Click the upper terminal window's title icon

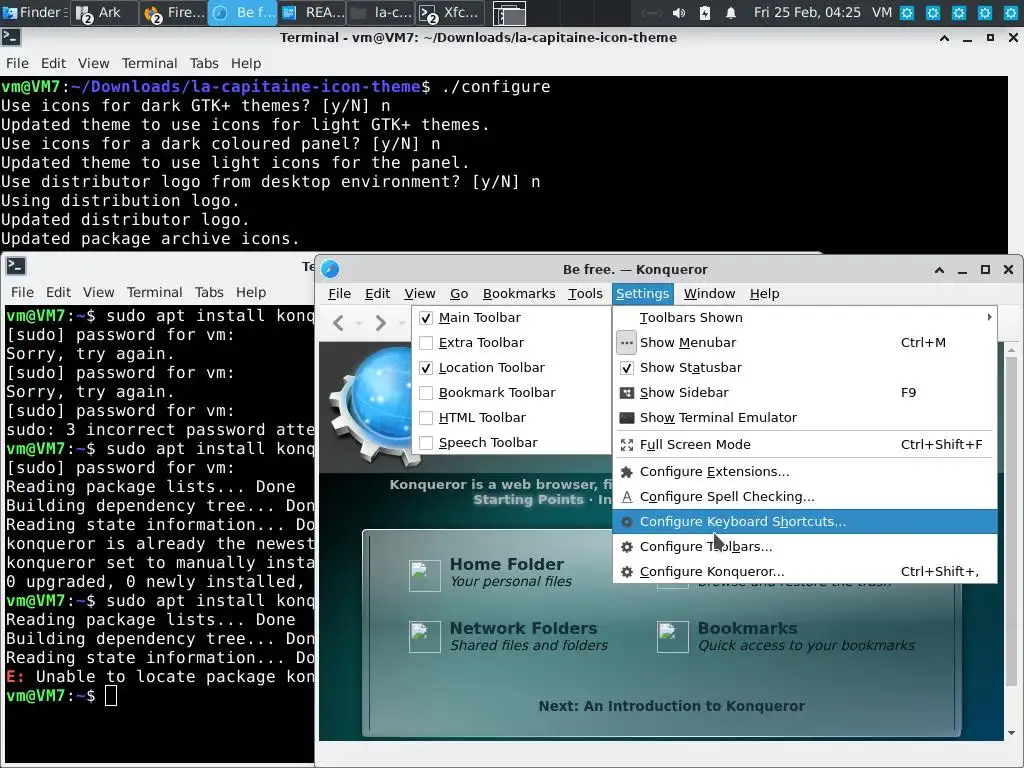11,37
